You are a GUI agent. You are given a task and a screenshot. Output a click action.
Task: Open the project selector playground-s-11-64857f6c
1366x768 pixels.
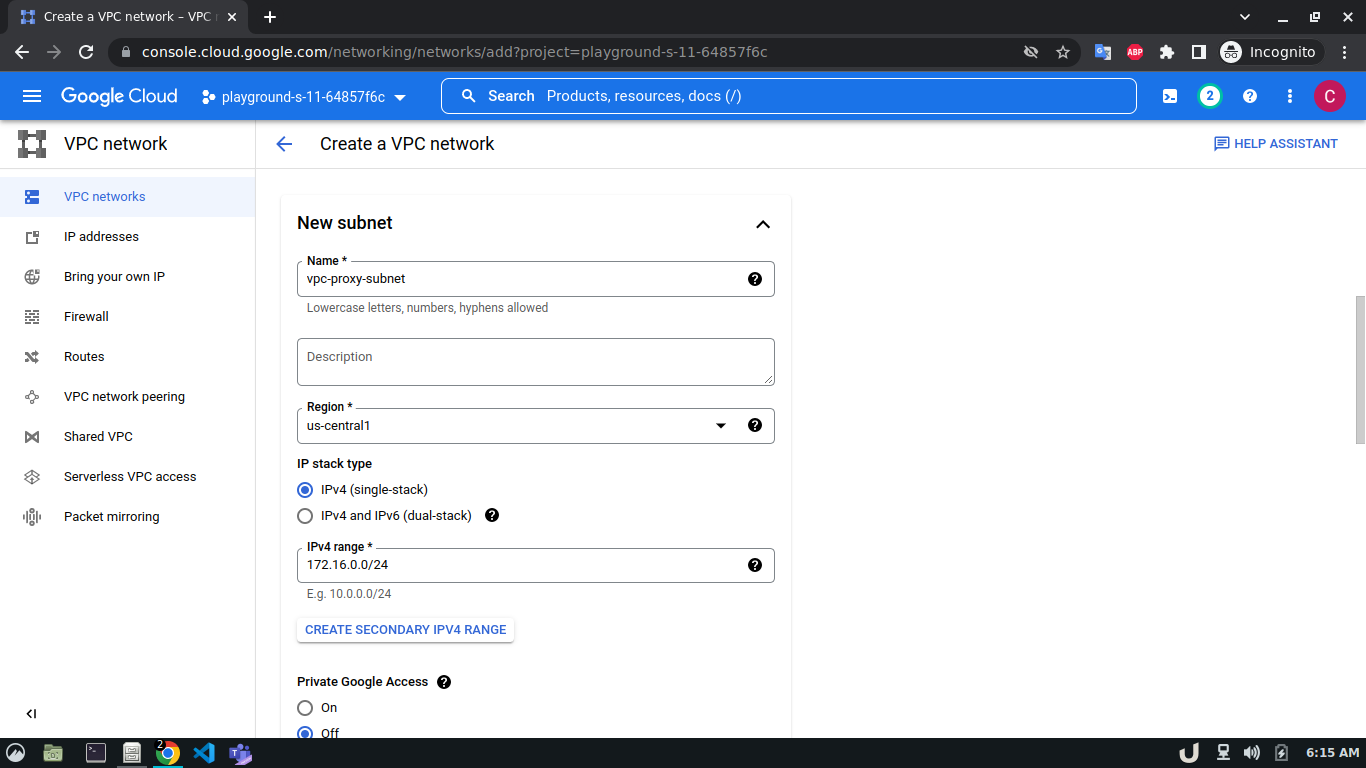click(304, 97)
